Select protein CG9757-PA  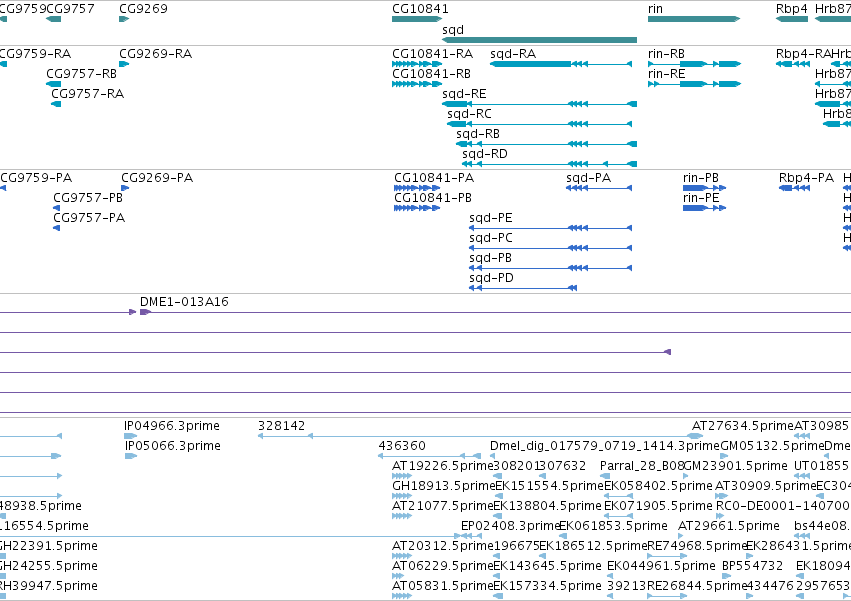[x=89, y=218]
